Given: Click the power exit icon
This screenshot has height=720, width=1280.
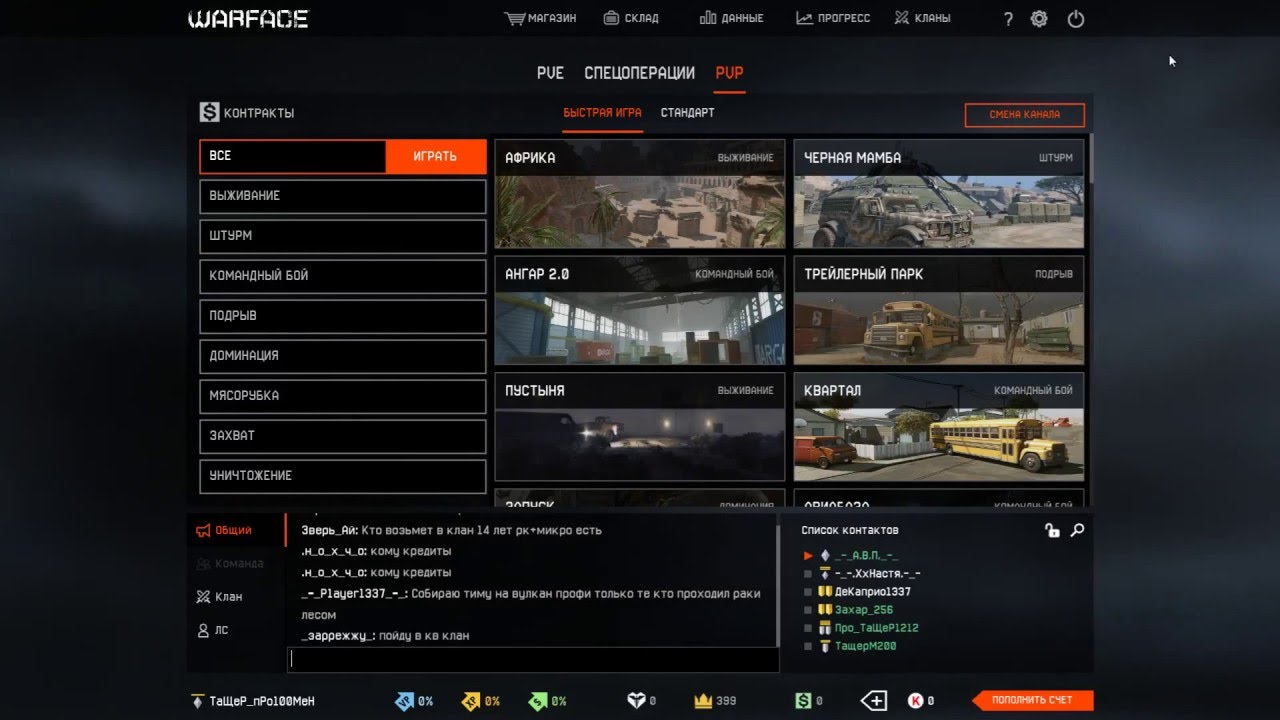Looking at the screenshot, I should 1076,19.
